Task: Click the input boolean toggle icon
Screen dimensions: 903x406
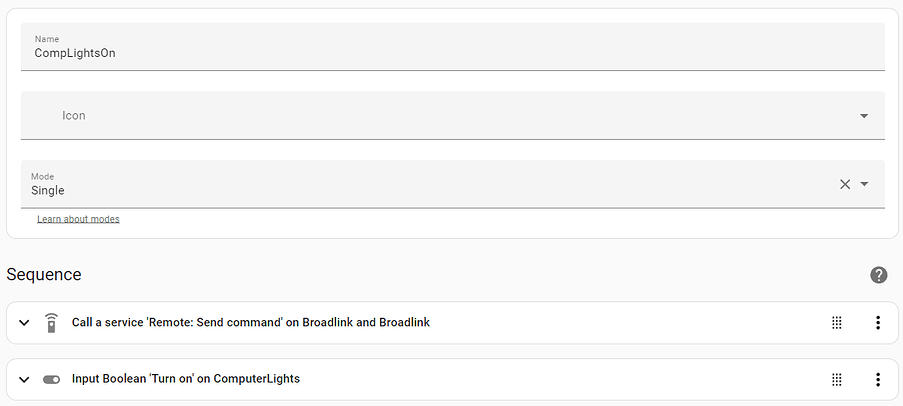Action: click(51, 380)
